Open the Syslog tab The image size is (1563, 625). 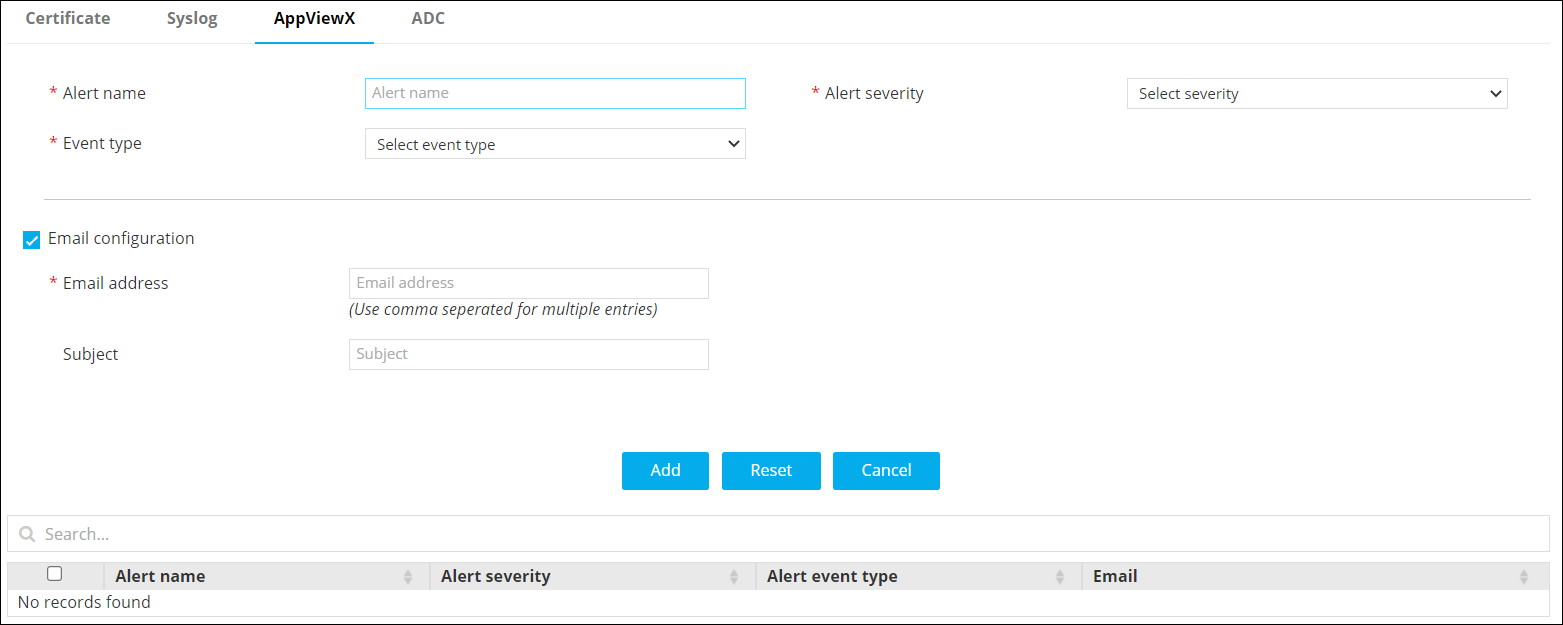pyautogui.click(x=192, y=18)
